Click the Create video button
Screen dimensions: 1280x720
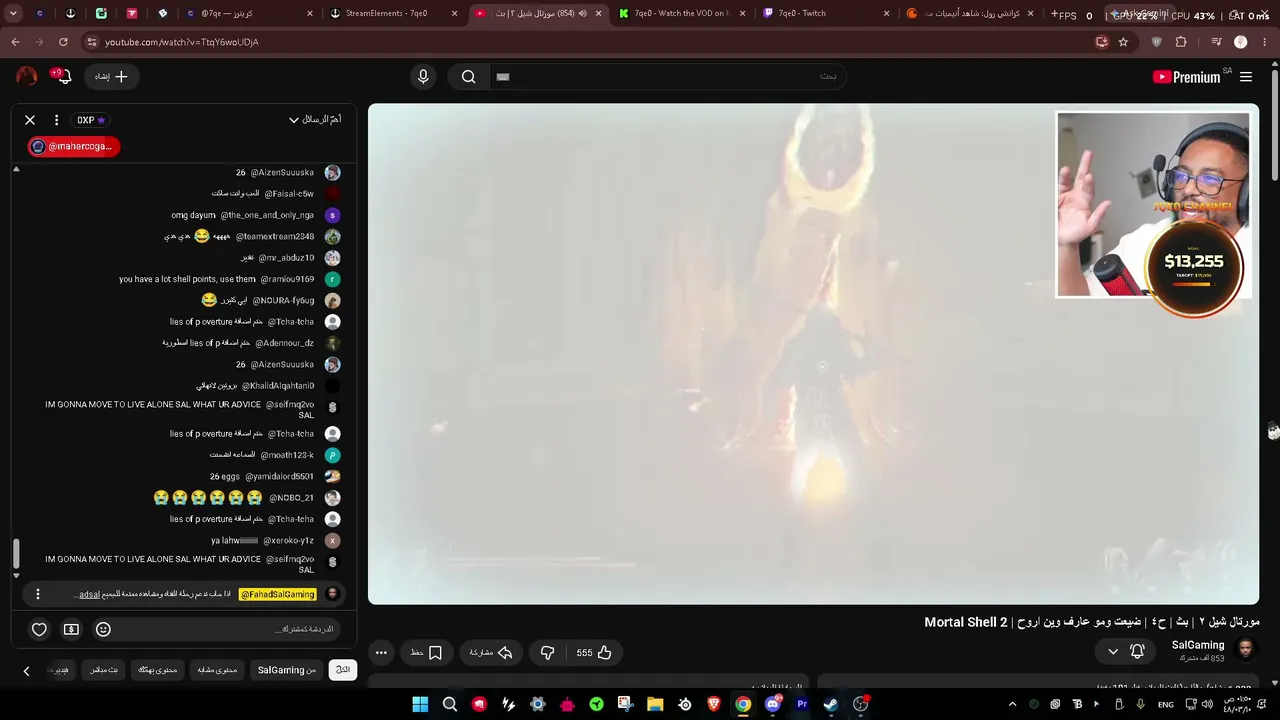coord(112,77)
